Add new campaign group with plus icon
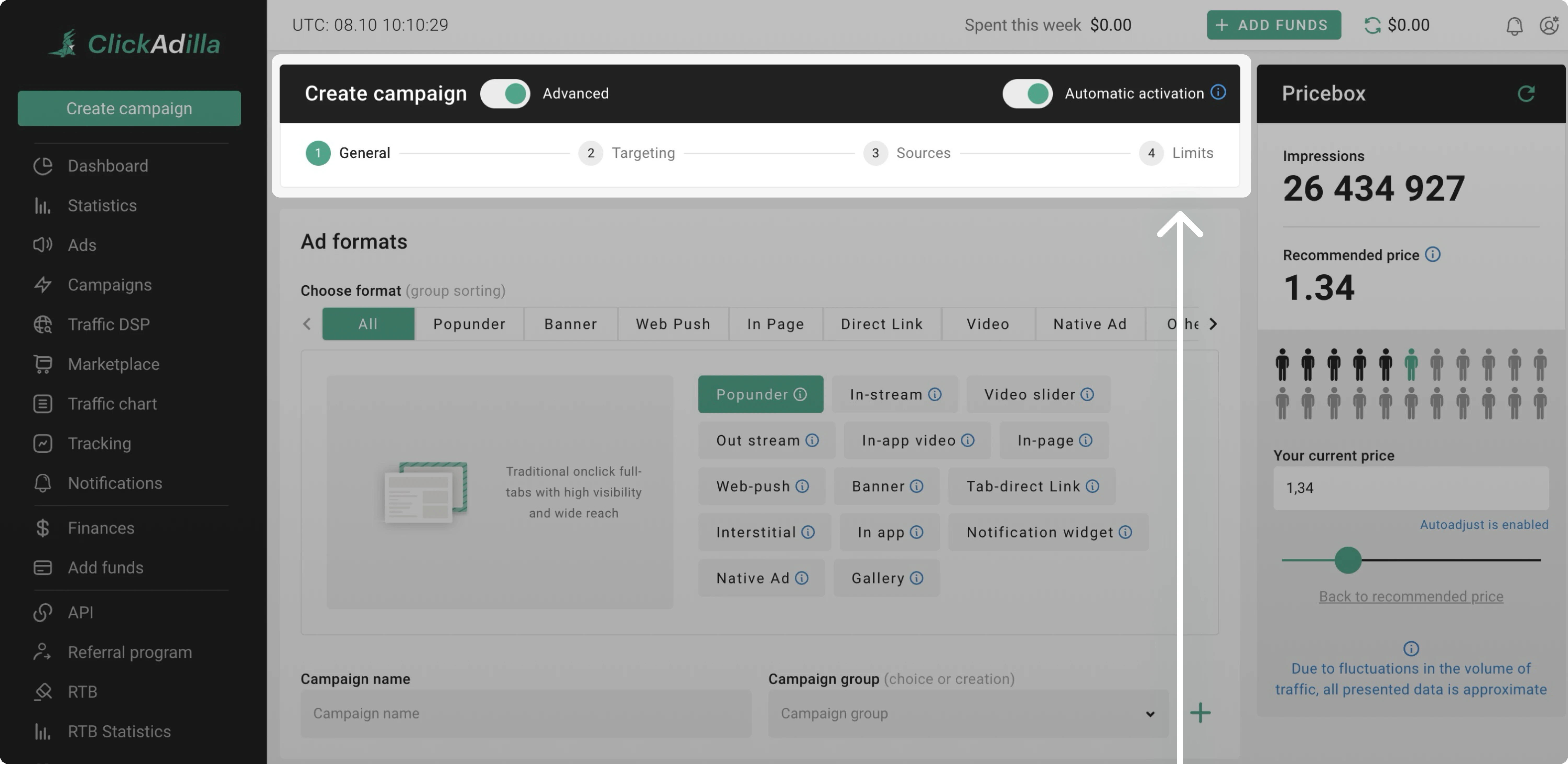The image size is (1568, 764). (1200, 713)
